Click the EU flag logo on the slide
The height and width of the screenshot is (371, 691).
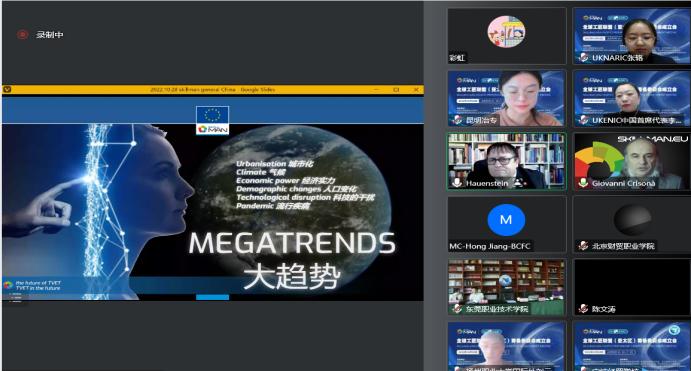[x=212, y=115]
